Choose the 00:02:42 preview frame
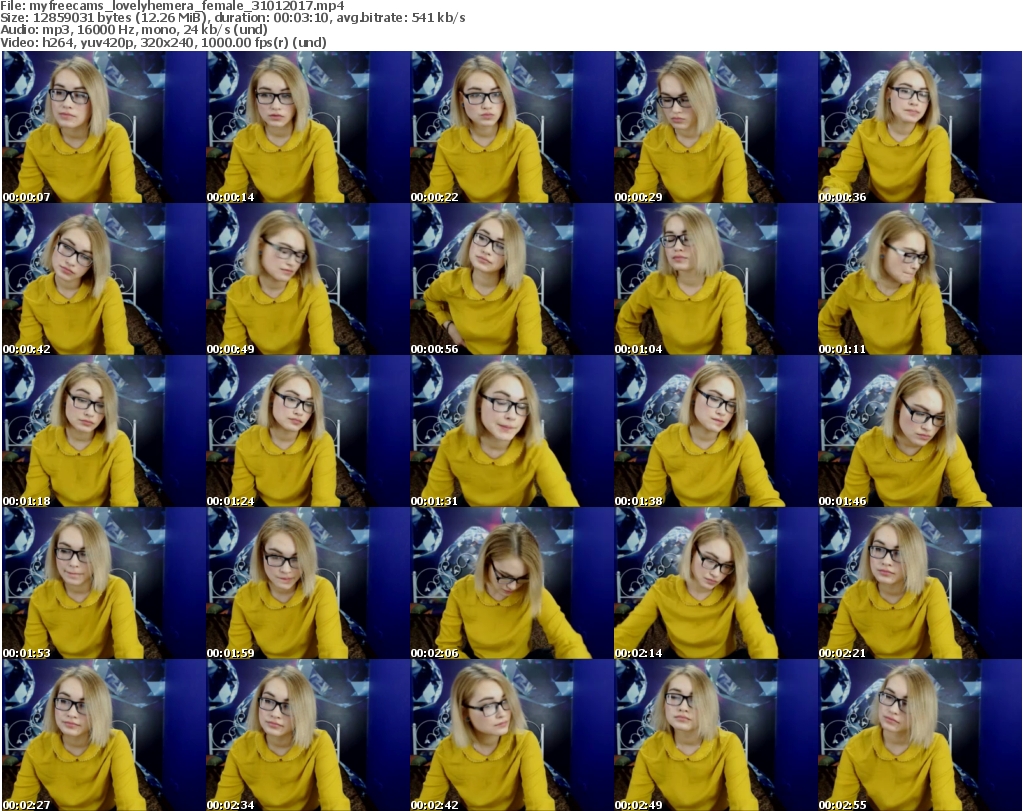 point(512,735)
